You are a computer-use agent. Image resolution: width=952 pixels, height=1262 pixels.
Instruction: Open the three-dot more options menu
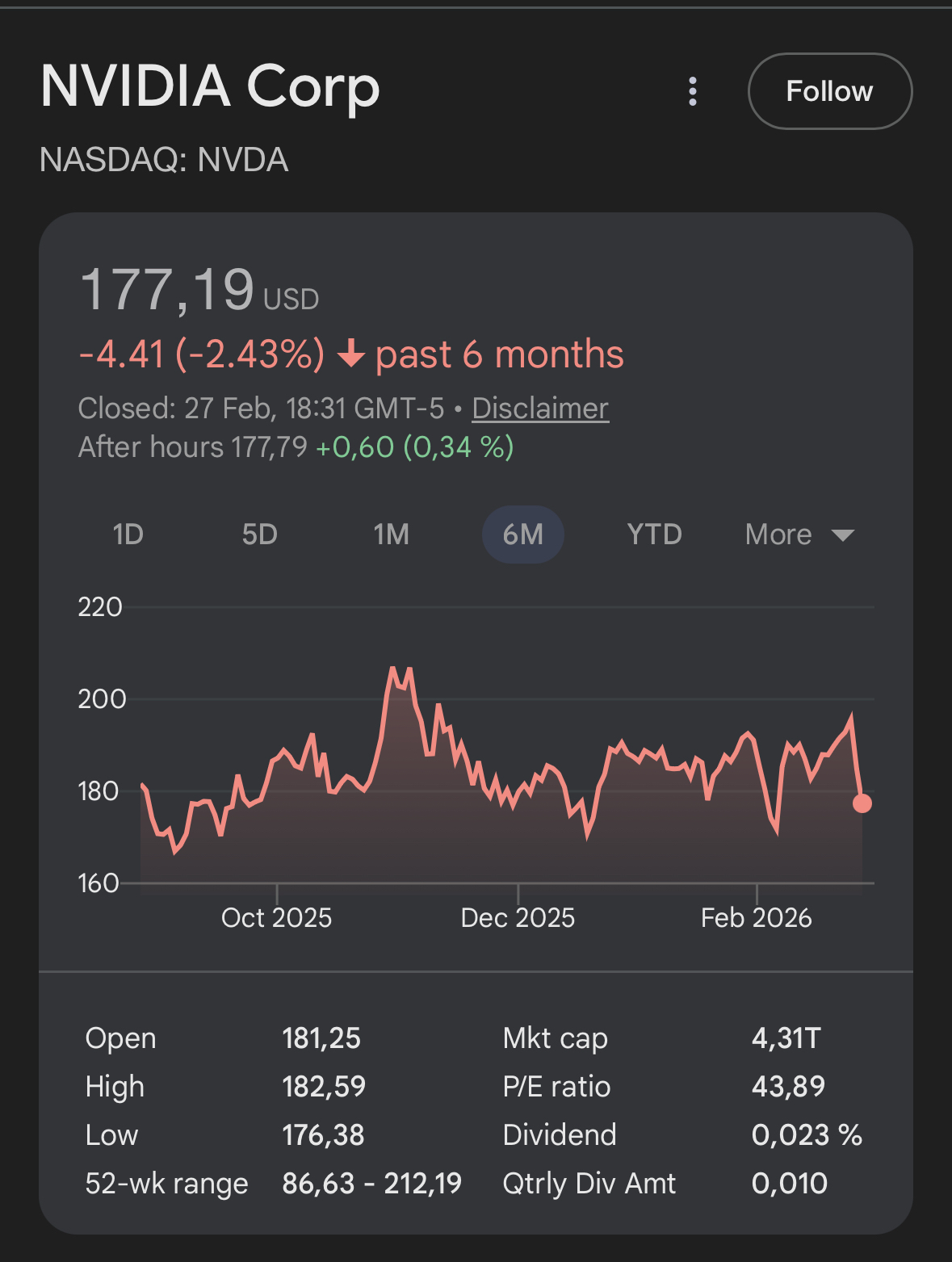pyautogui.click(x=692, y=91)
